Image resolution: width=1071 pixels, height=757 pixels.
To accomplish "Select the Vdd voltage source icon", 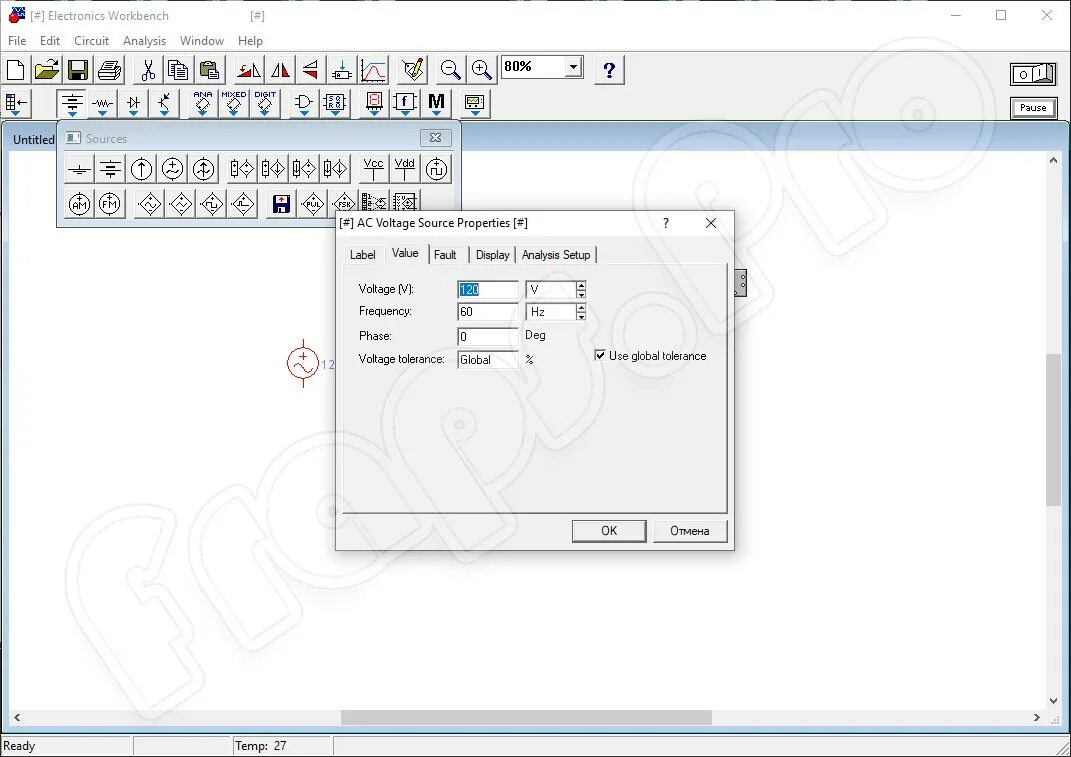I will tap(404, 169).
